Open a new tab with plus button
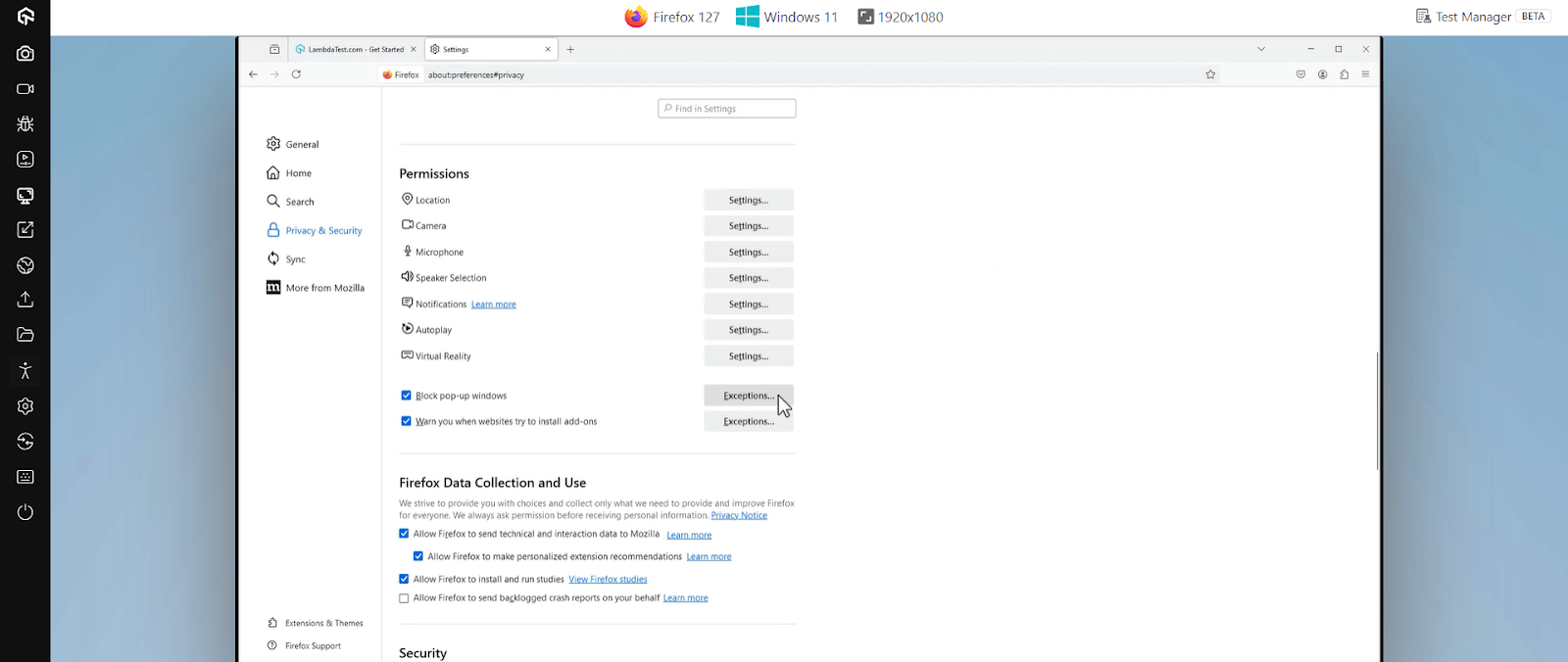The image size is (1568, 662). [x=570, y=49]
